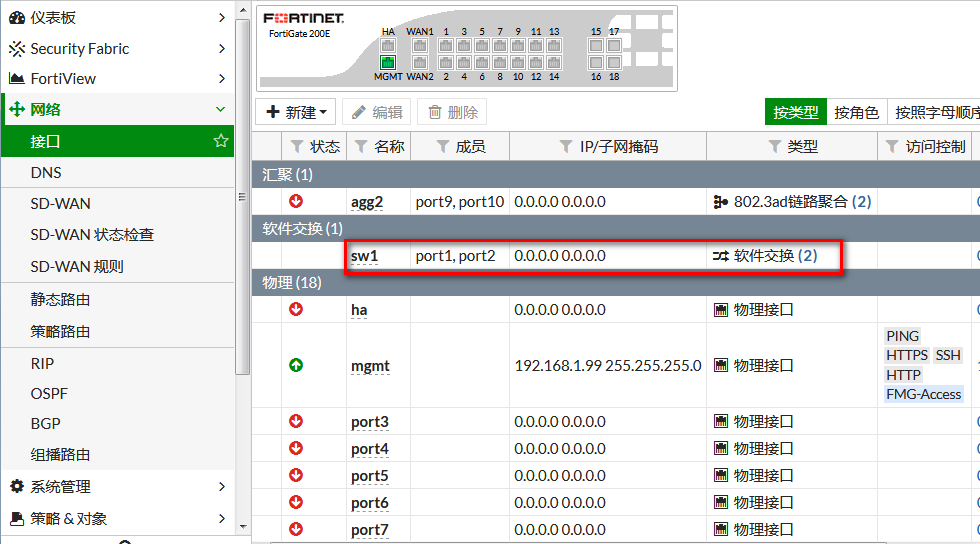Viewport: 980px width, 544px height.
Task: Open the 静态路由 menu item
Action: 60,299
